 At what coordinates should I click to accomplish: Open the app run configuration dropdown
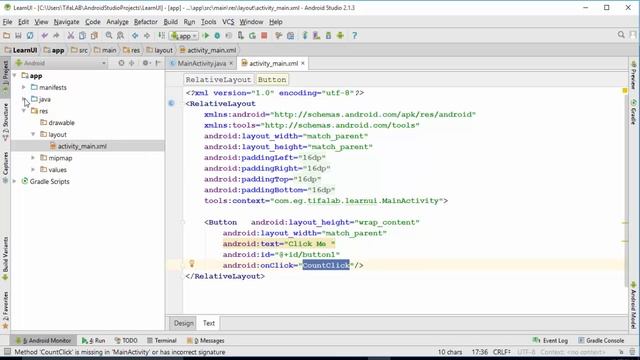[x=184, y=36]
